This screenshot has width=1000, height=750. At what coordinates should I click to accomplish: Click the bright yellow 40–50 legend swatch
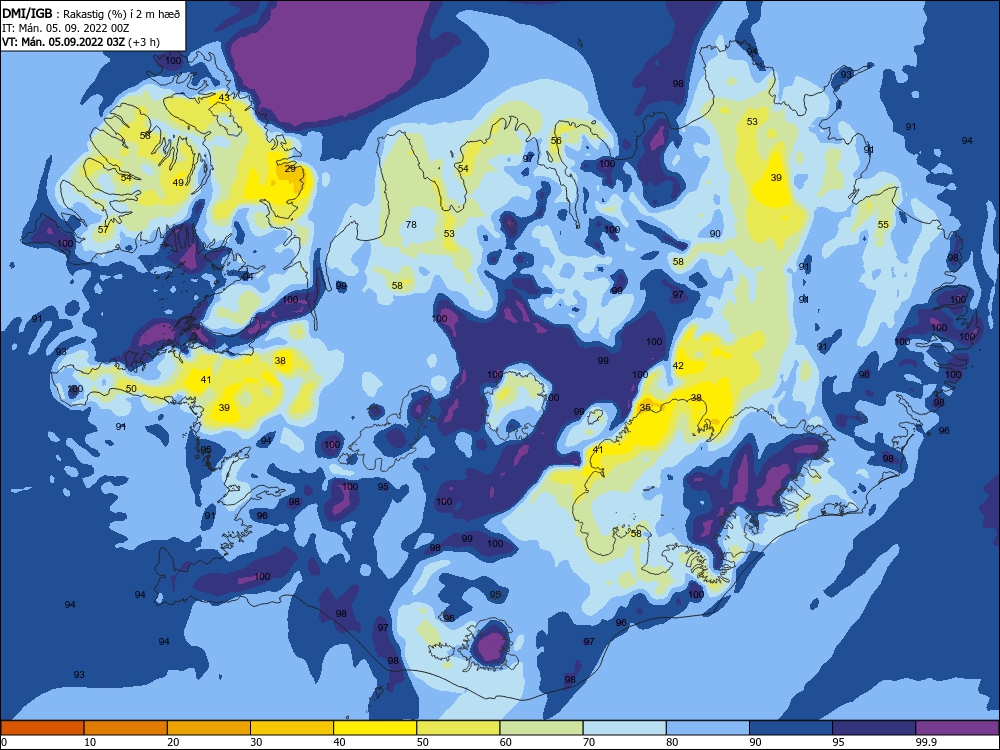tap(375, 728)
